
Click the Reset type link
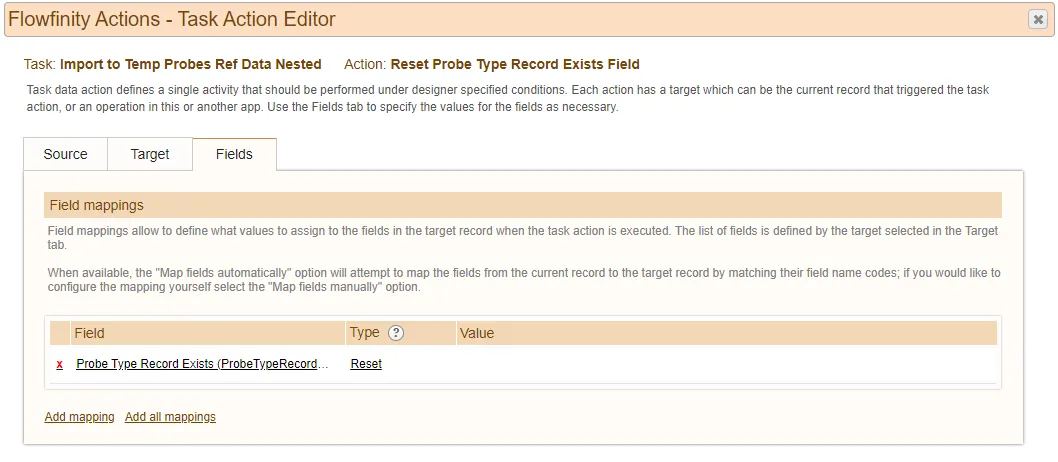click(366, 364)
